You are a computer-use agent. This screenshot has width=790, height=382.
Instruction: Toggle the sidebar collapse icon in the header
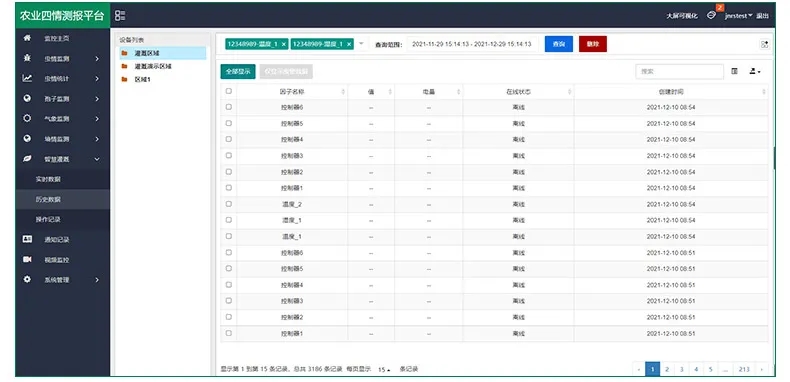coord(120,16)
